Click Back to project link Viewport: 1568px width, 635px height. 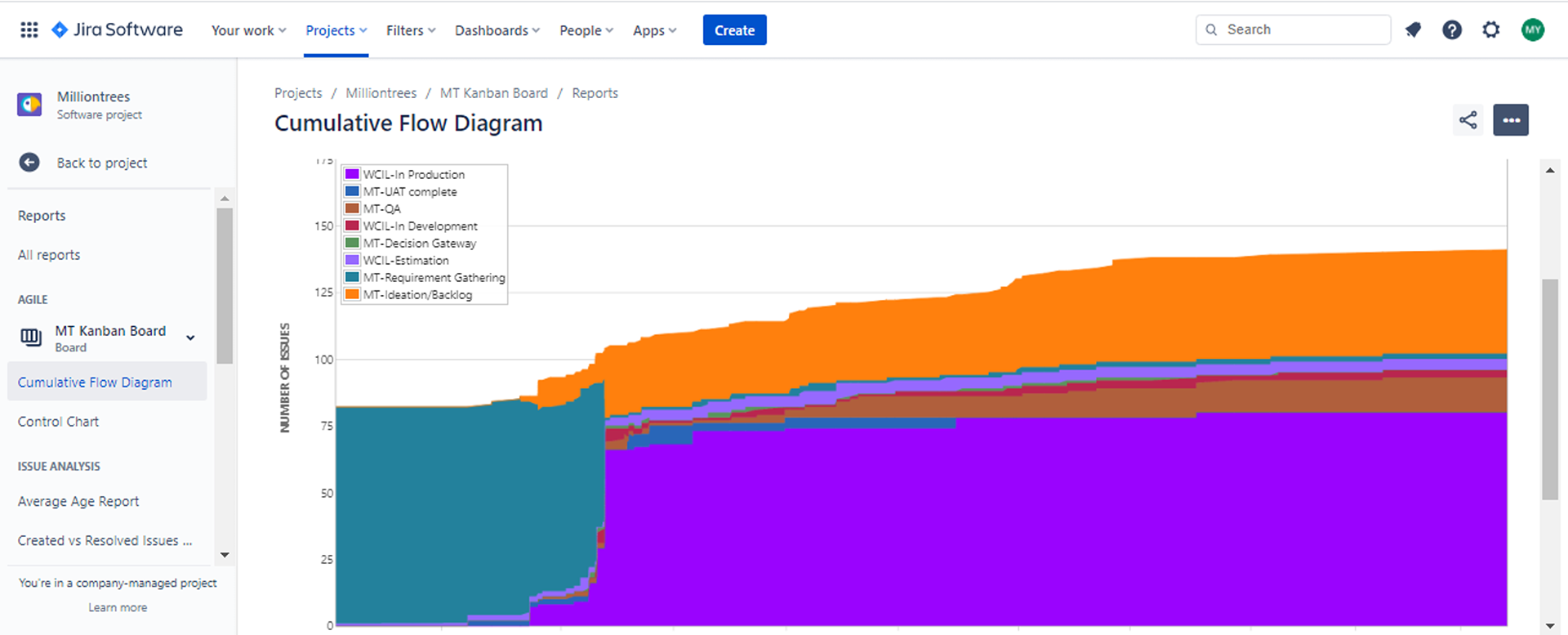click(x=102, y=163)
